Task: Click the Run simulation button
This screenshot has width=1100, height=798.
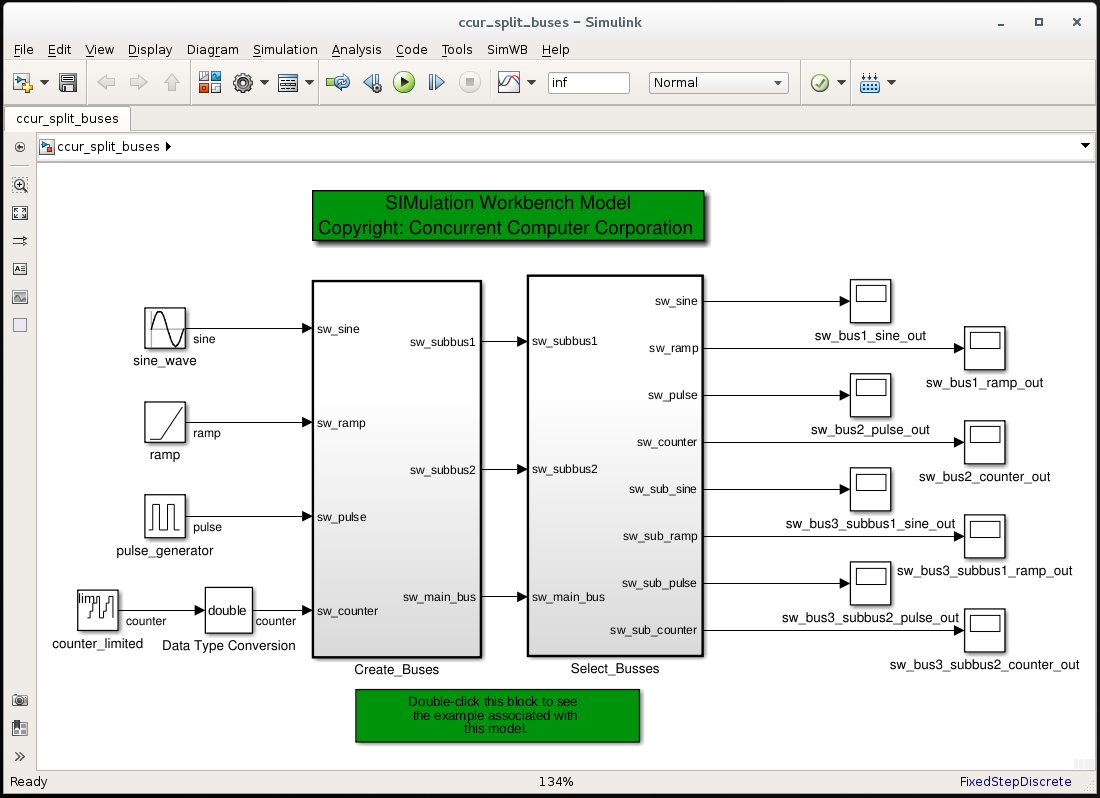Action: pyautogui.click(x=404, y=83)
